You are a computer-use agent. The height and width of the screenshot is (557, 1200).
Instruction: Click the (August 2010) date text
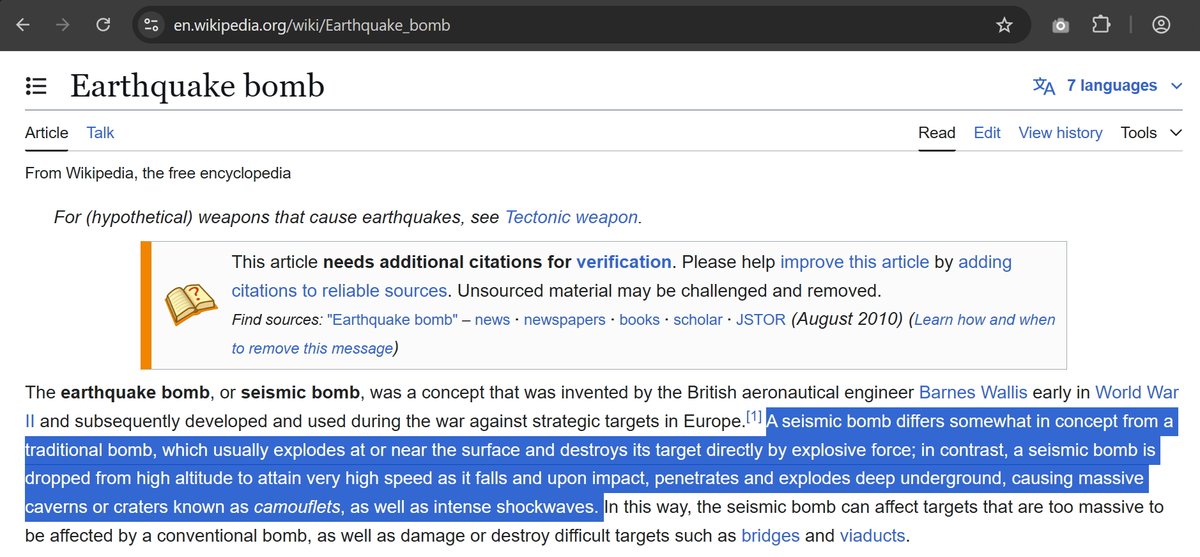[x=847, y=320]
